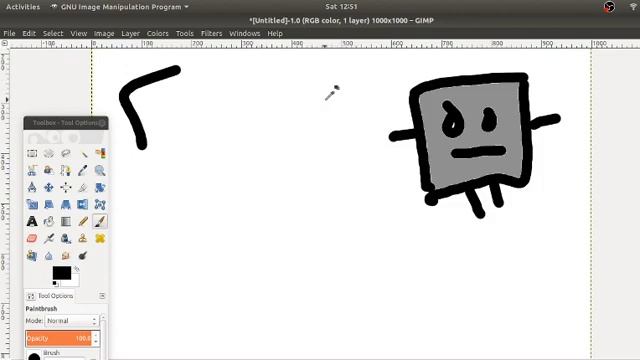Switch to the Tool Options tab

pos(50,296)
